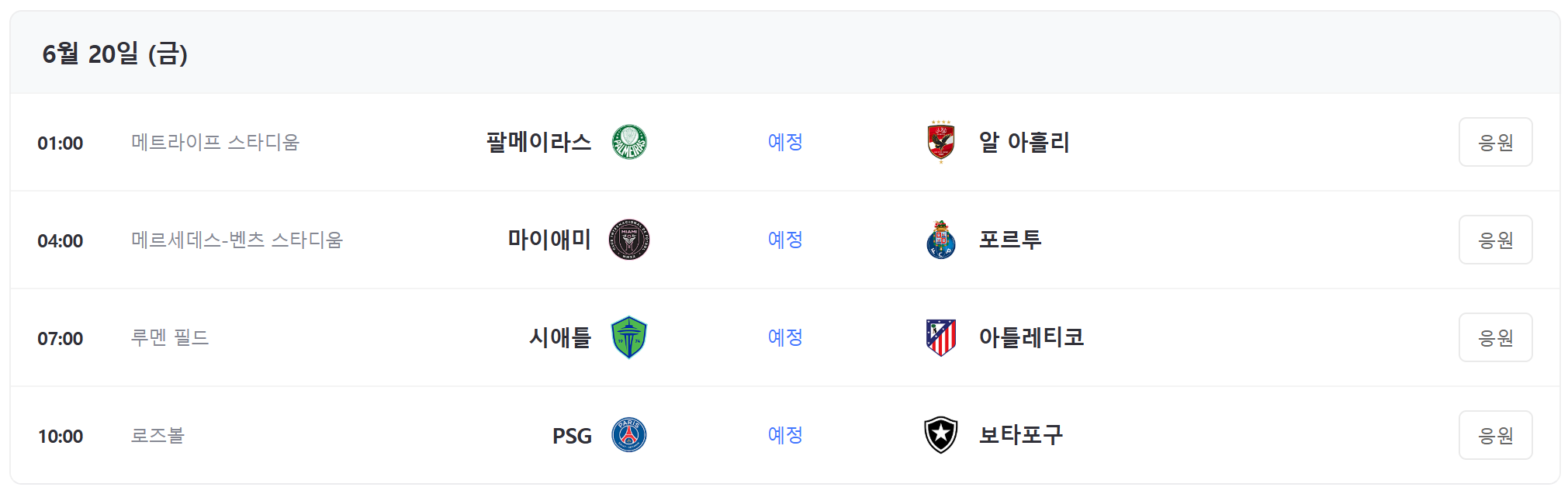Image resolution: width=1568 pixels, height=494 pixels.
Task: Click the date header 6월 20일 (금)
Action: pos(116,55)
